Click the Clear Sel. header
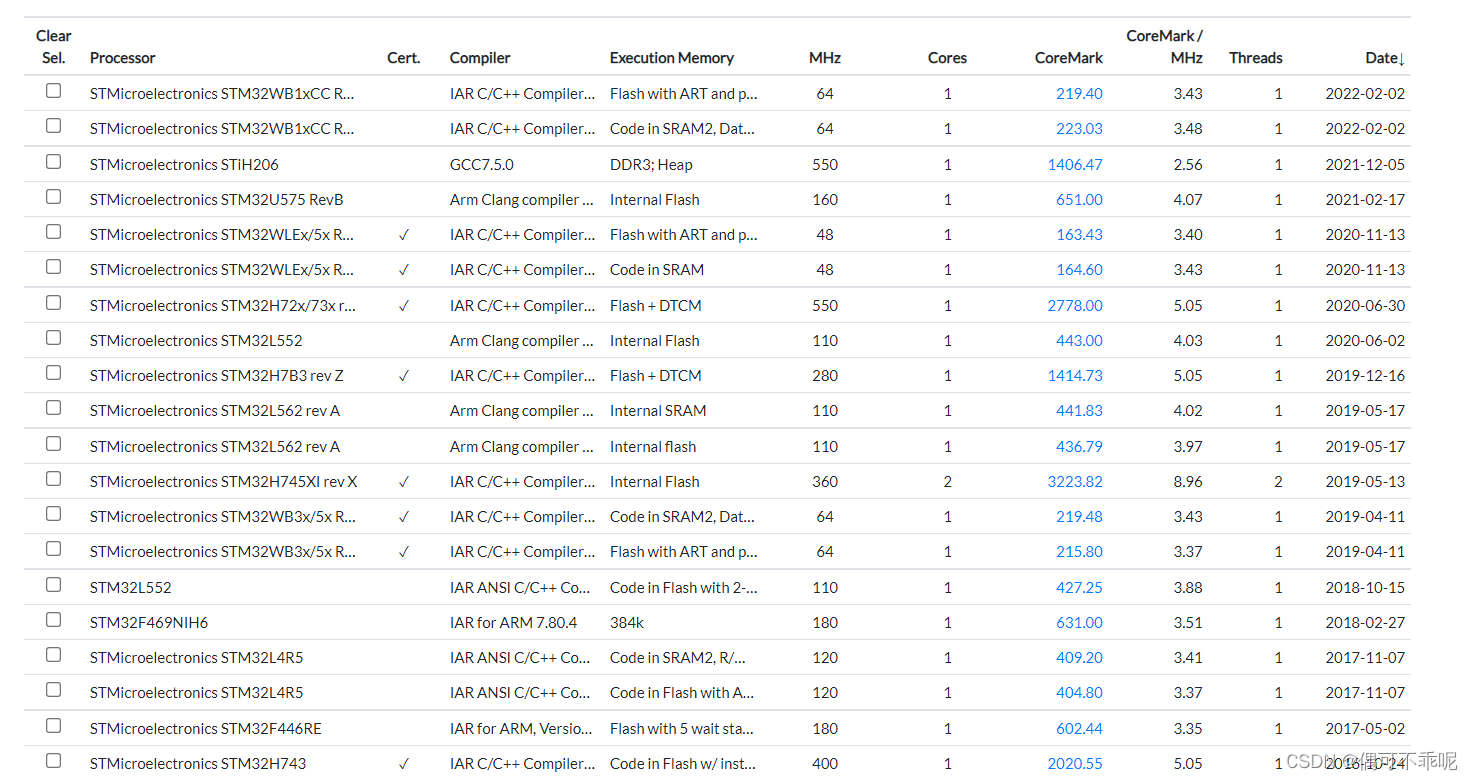 coord(54,47)
